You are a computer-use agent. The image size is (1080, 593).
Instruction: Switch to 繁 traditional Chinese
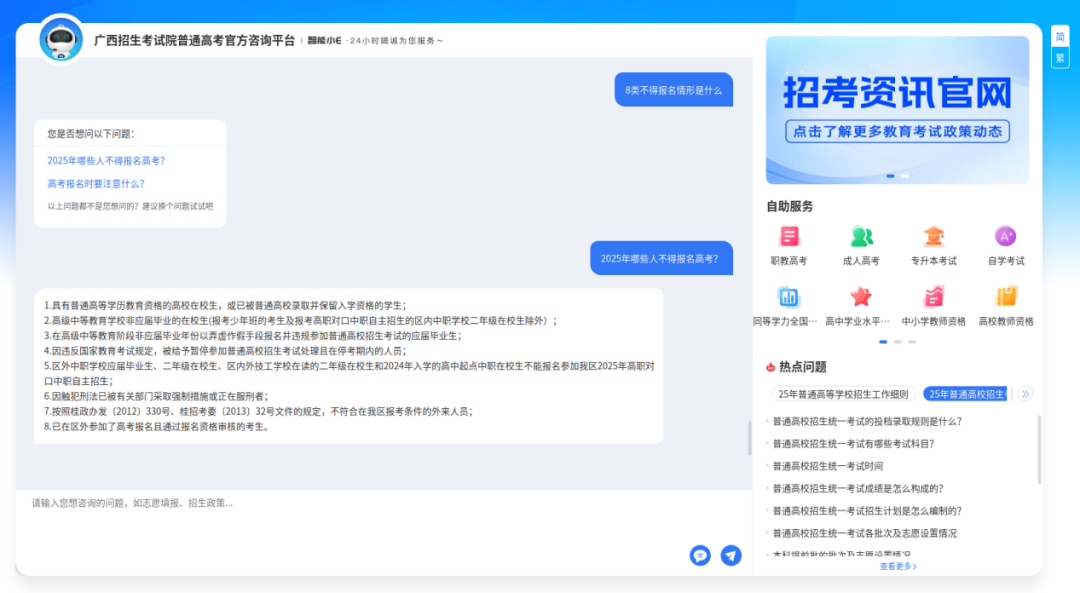coord(1060,58)
